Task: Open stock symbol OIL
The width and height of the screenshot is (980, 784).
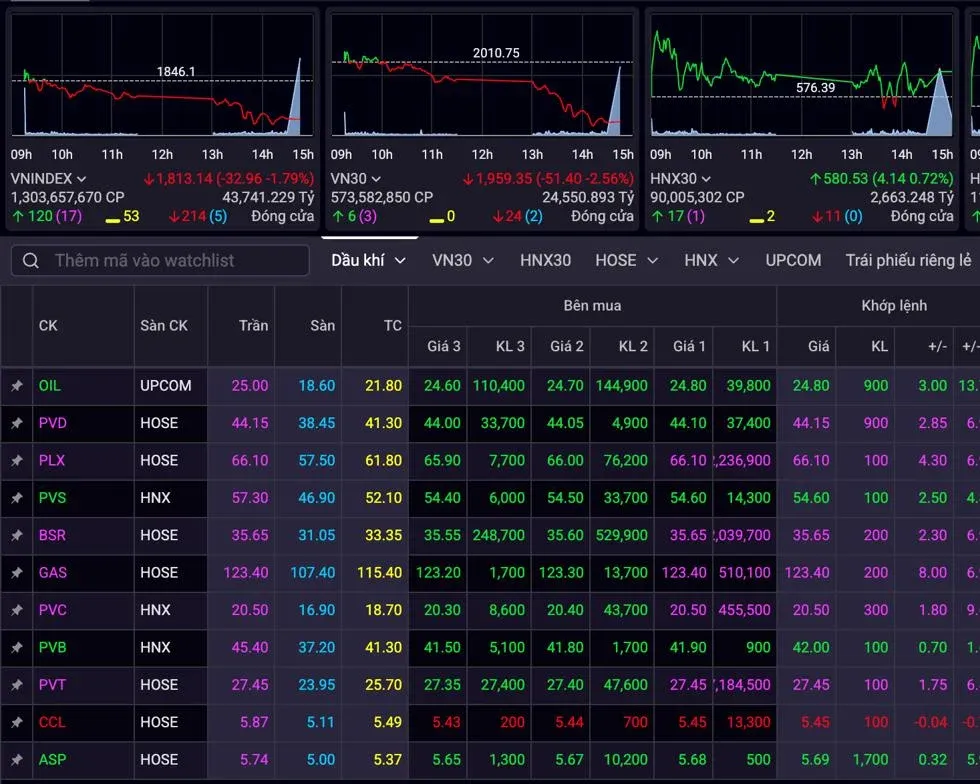Action: [x=50, y=386]
